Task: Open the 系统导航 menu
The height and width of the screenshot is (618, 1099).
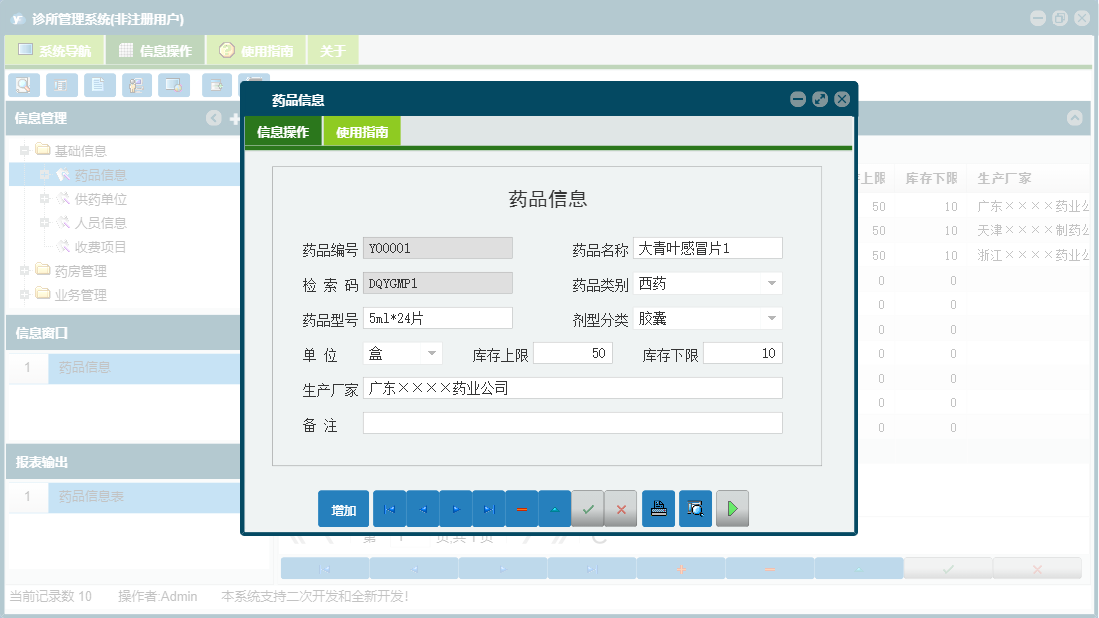Action: click(x=53, y=48)
